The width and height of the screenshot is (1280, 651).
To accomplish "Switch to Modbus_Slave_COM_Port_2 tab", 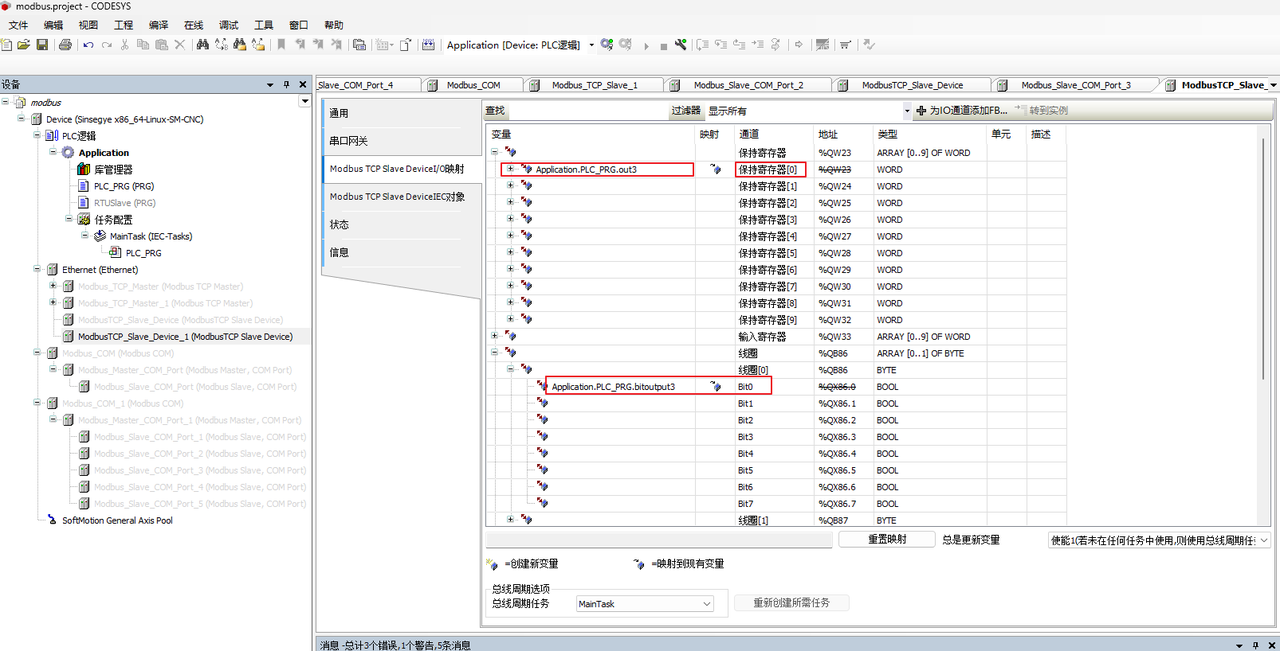I will click(x=747, y=86).
